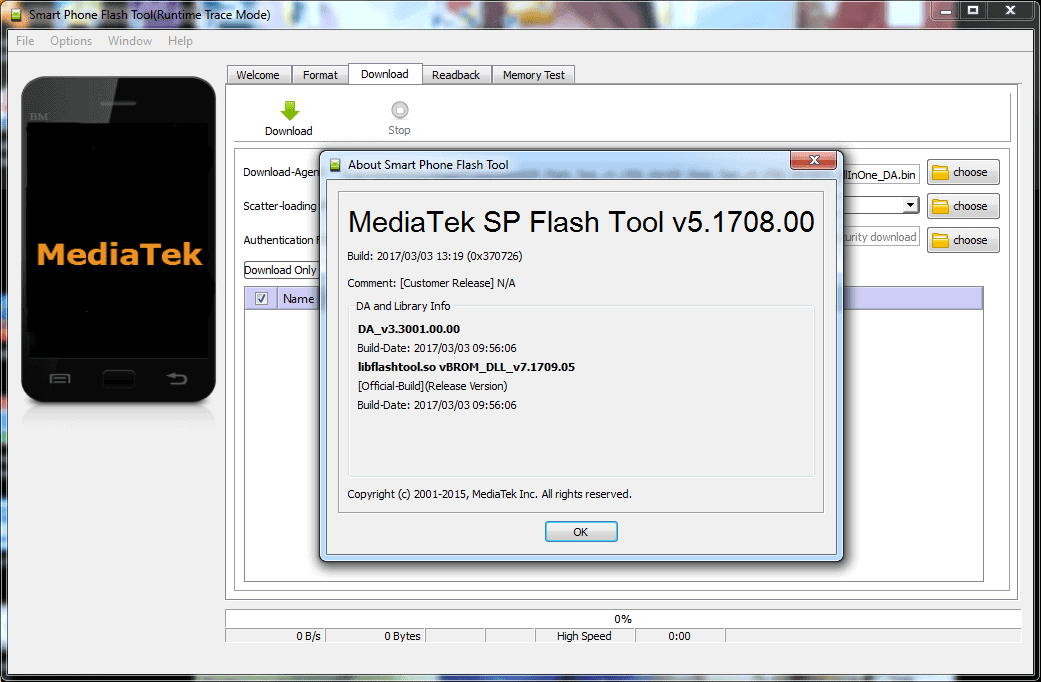Minimize the Smart Phone Flash Tool window
The image size is (1041, 682).
(x=946, y=11)
